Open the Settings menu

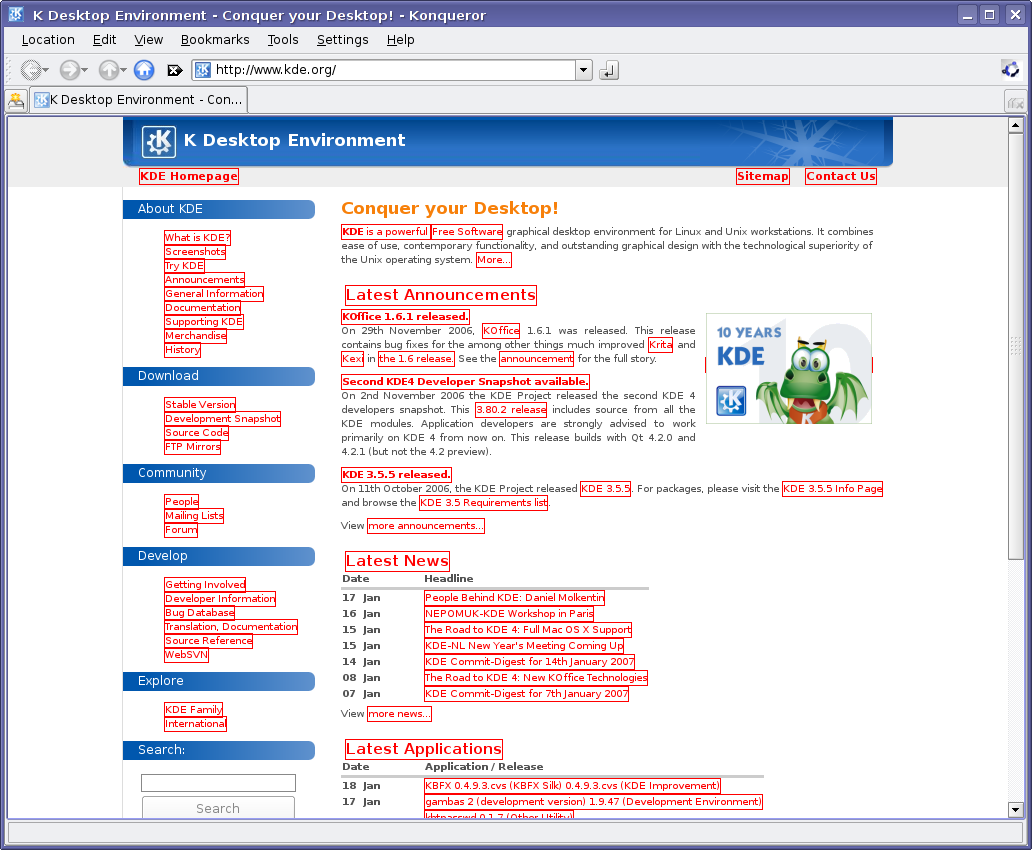tap(343, 40)
